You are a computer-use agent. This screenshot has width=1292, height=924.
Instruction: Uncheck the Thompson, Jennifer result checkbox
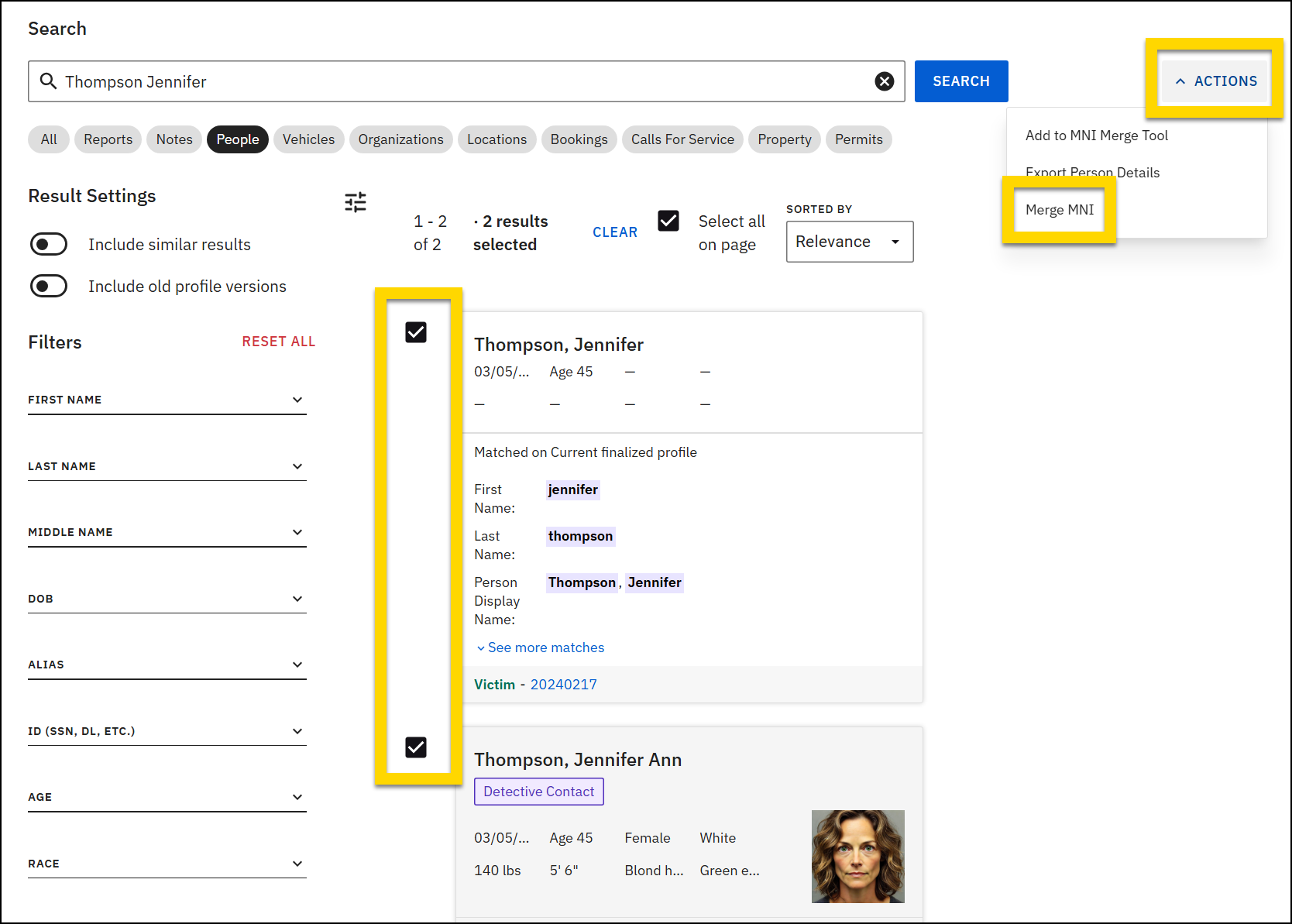(x=416, y=331)
